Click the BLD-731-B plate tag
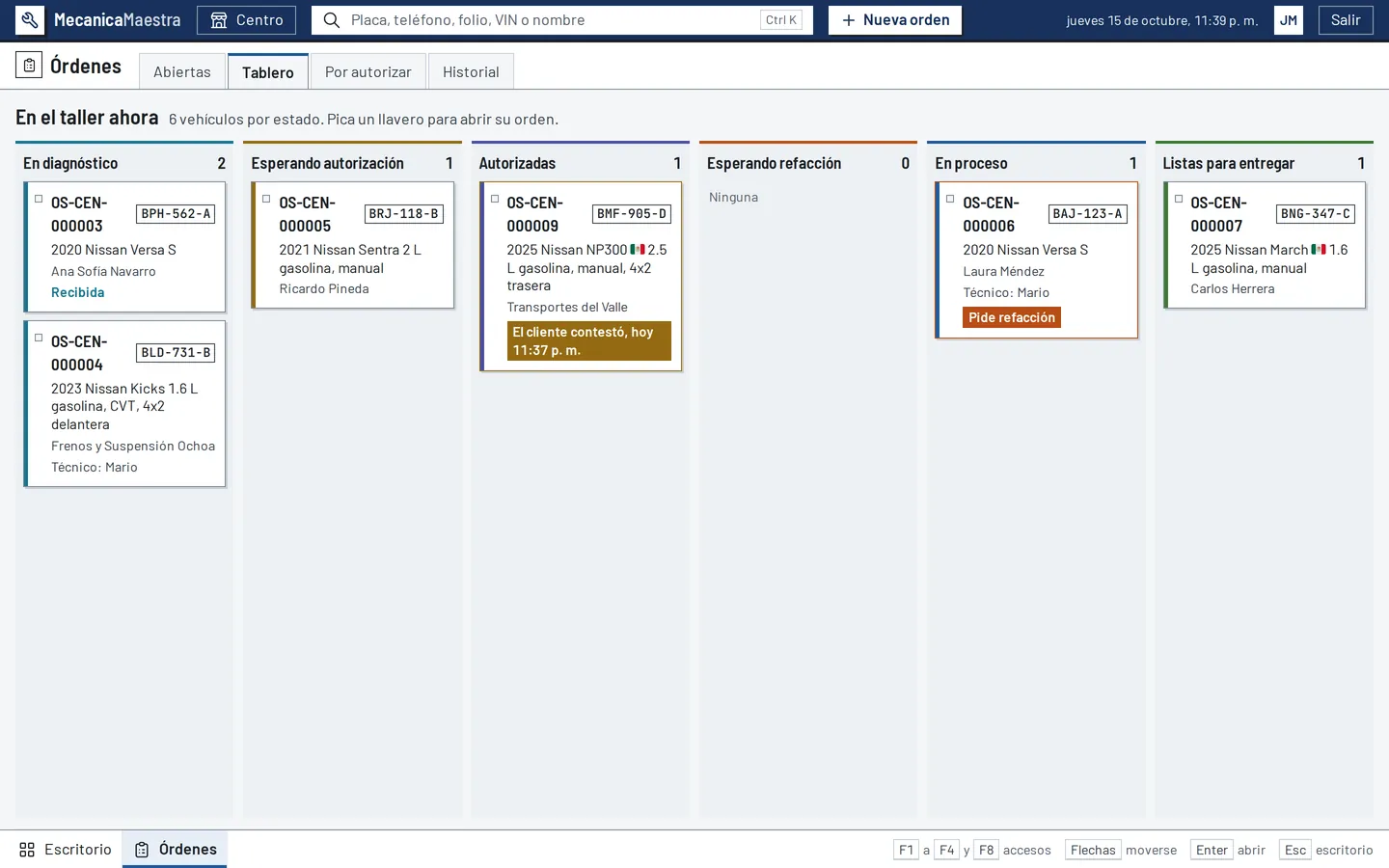The width and height of the screenshot is (1389, 868). (x=176, y=353)
